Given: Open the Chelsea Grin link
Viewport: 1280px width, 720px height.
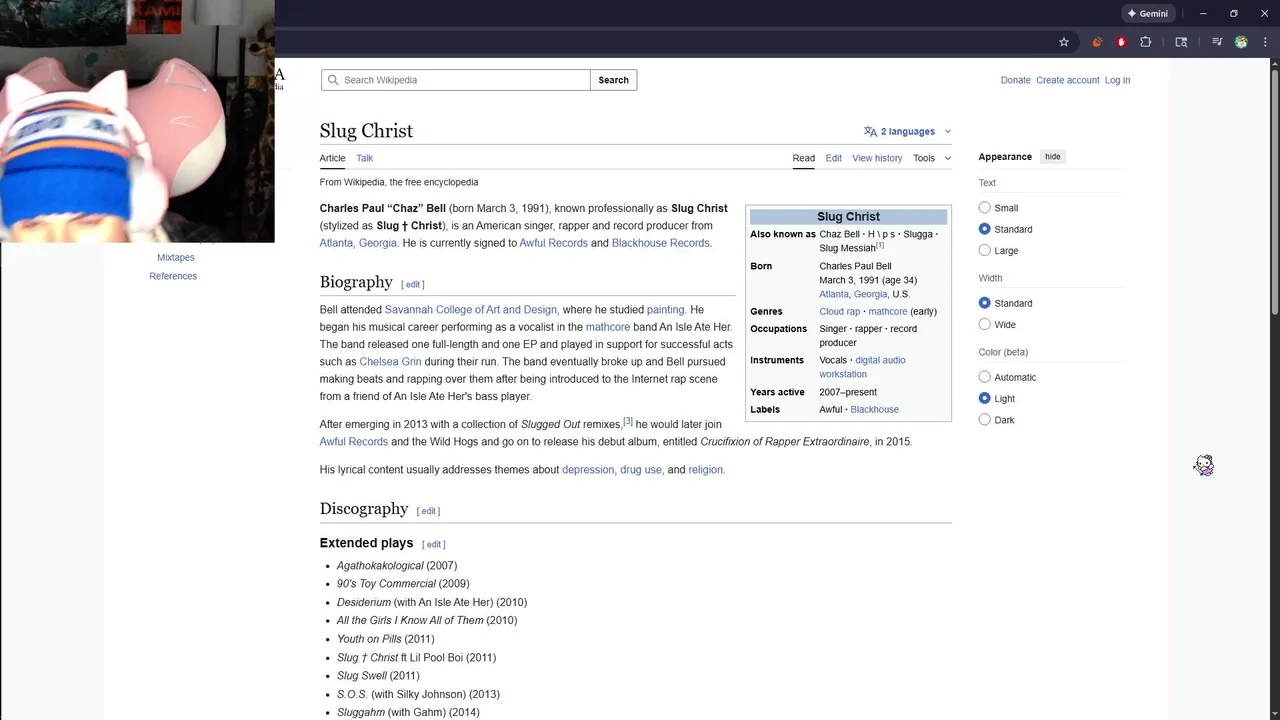Looking at the screenshot, I should (390, 362).
